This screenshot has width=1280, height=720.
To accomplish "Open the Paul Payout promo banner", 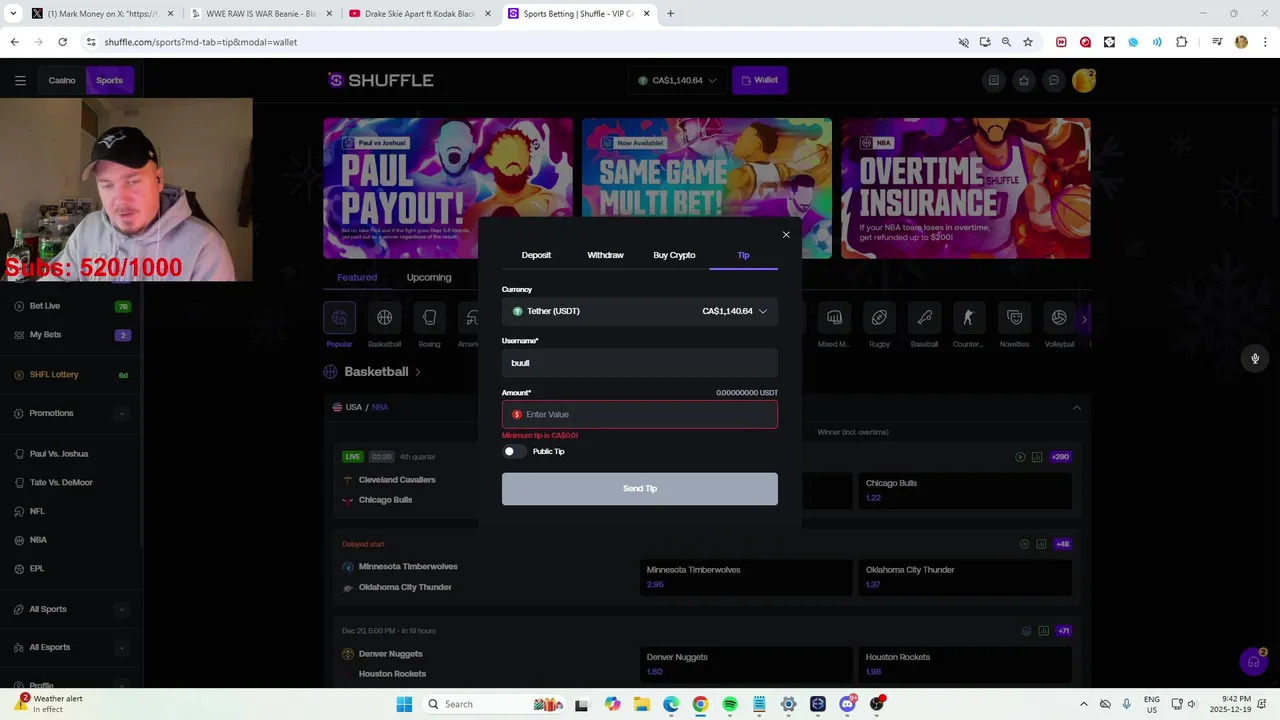I will [448, 188].
